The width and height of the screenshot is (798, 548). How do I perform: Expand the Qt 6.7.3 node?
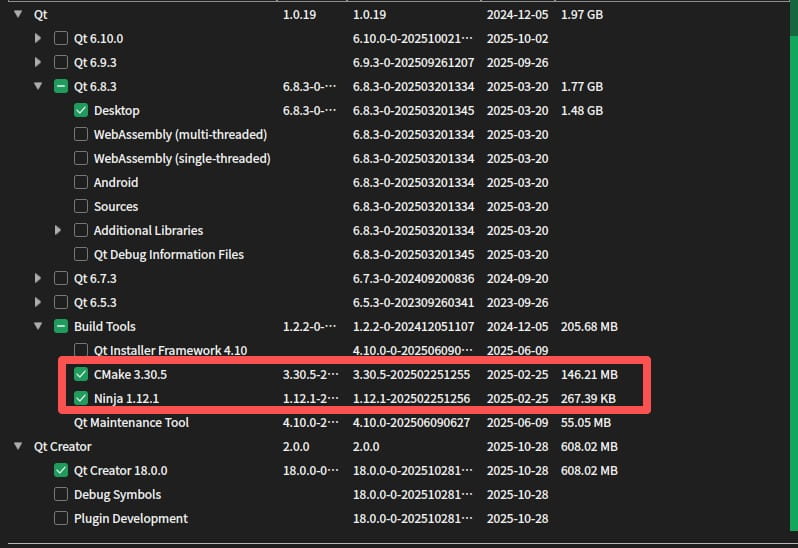(x=38, y=278)
